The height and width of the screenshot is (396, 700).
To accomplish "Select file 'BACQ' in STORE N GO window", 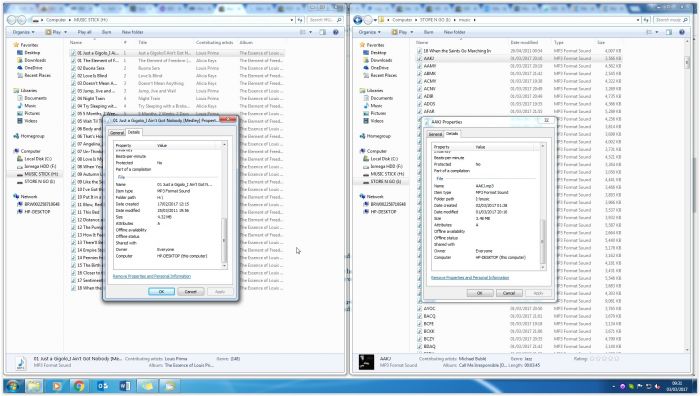I will (429, 316).
